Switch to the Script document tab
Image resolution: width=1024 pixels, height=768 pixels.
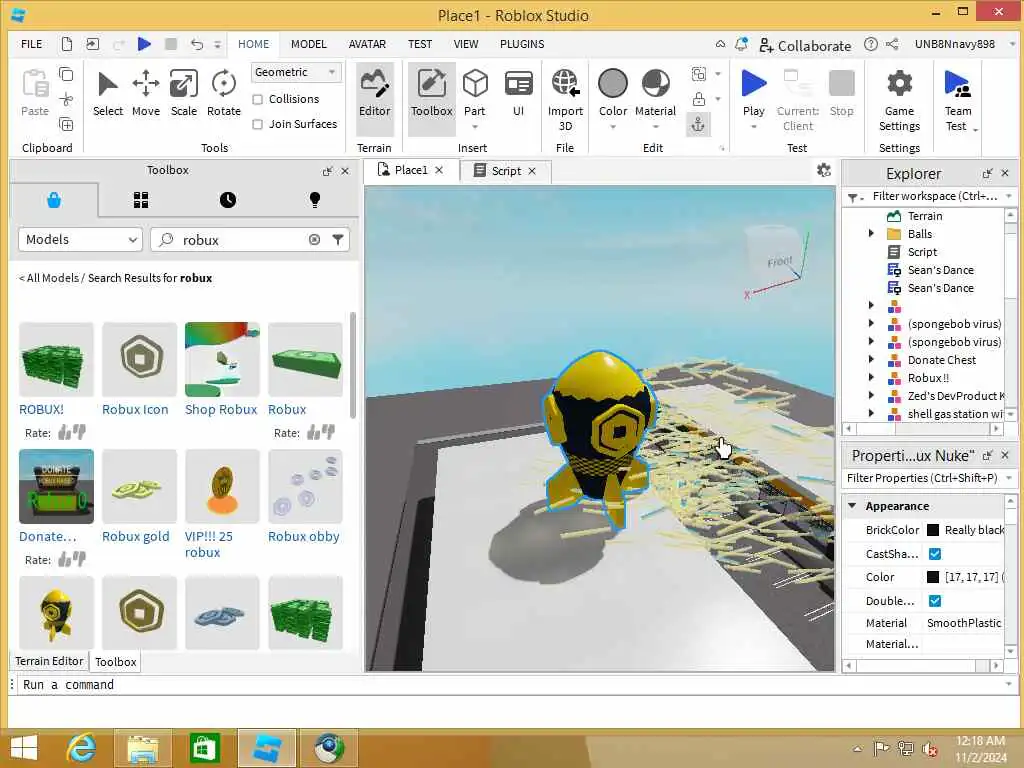pyautogui.click(x=506, y=170)
